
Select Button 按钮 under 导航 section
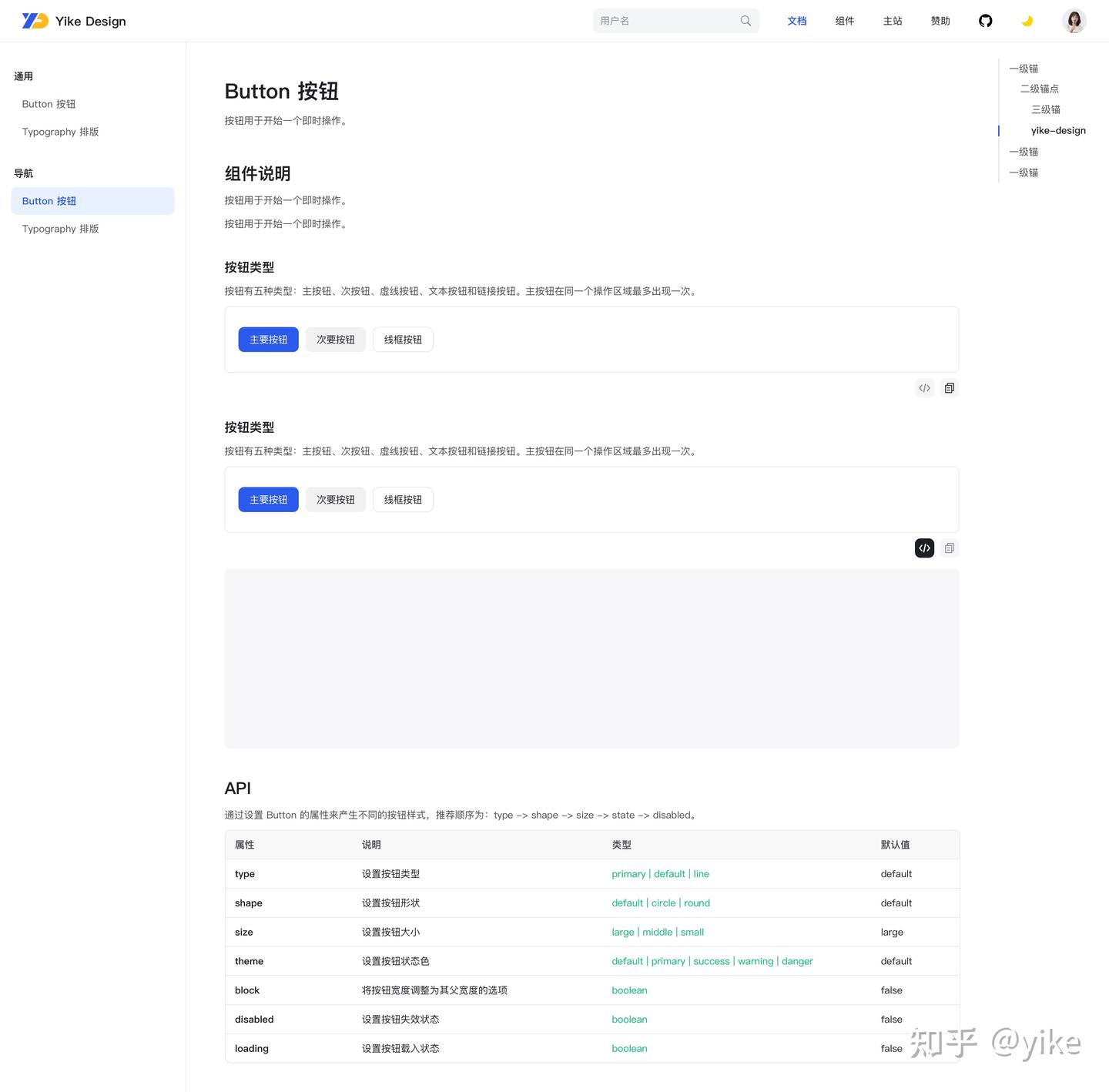49,201
